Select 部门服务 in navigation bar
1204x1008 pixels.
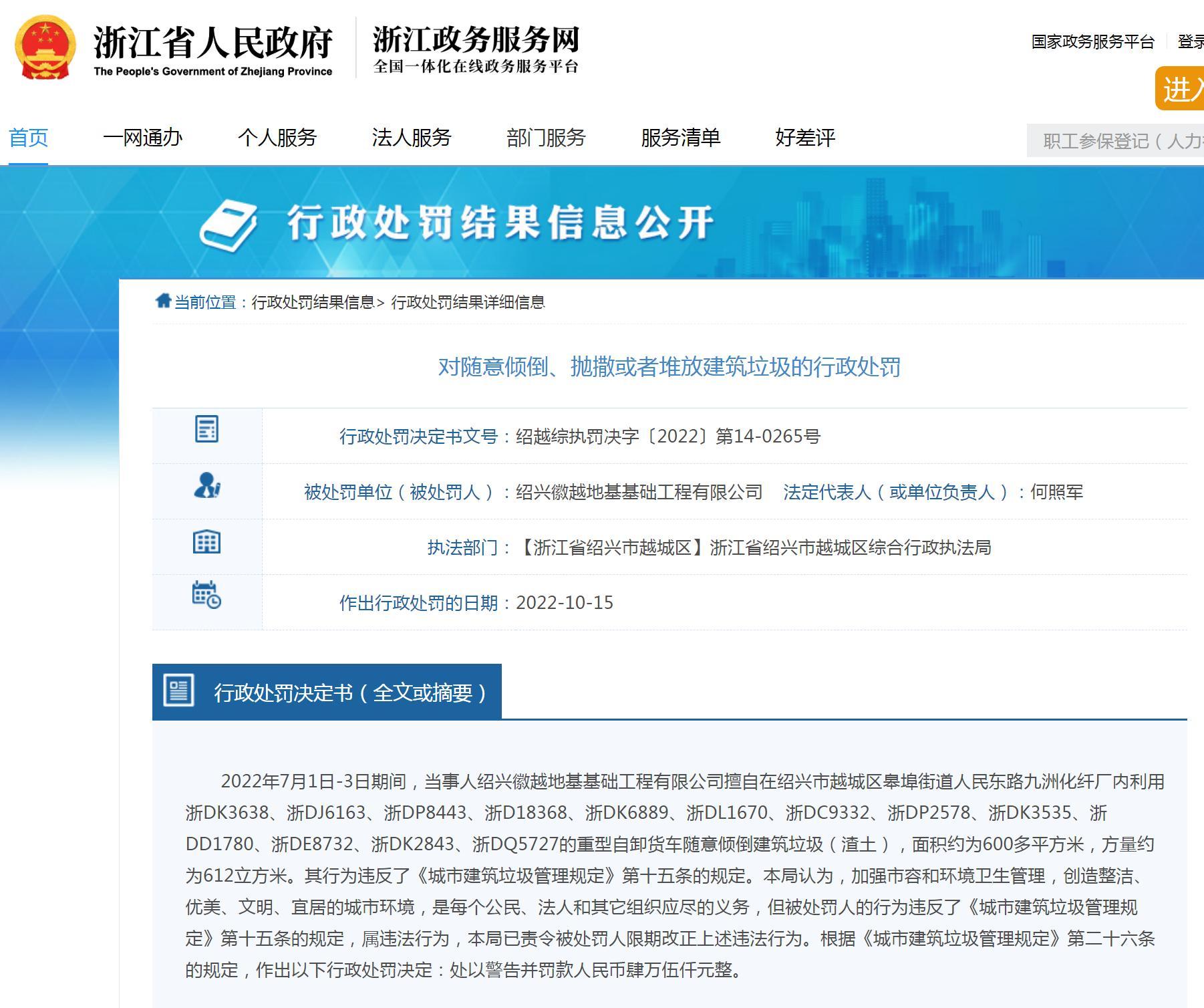[546, 138]
